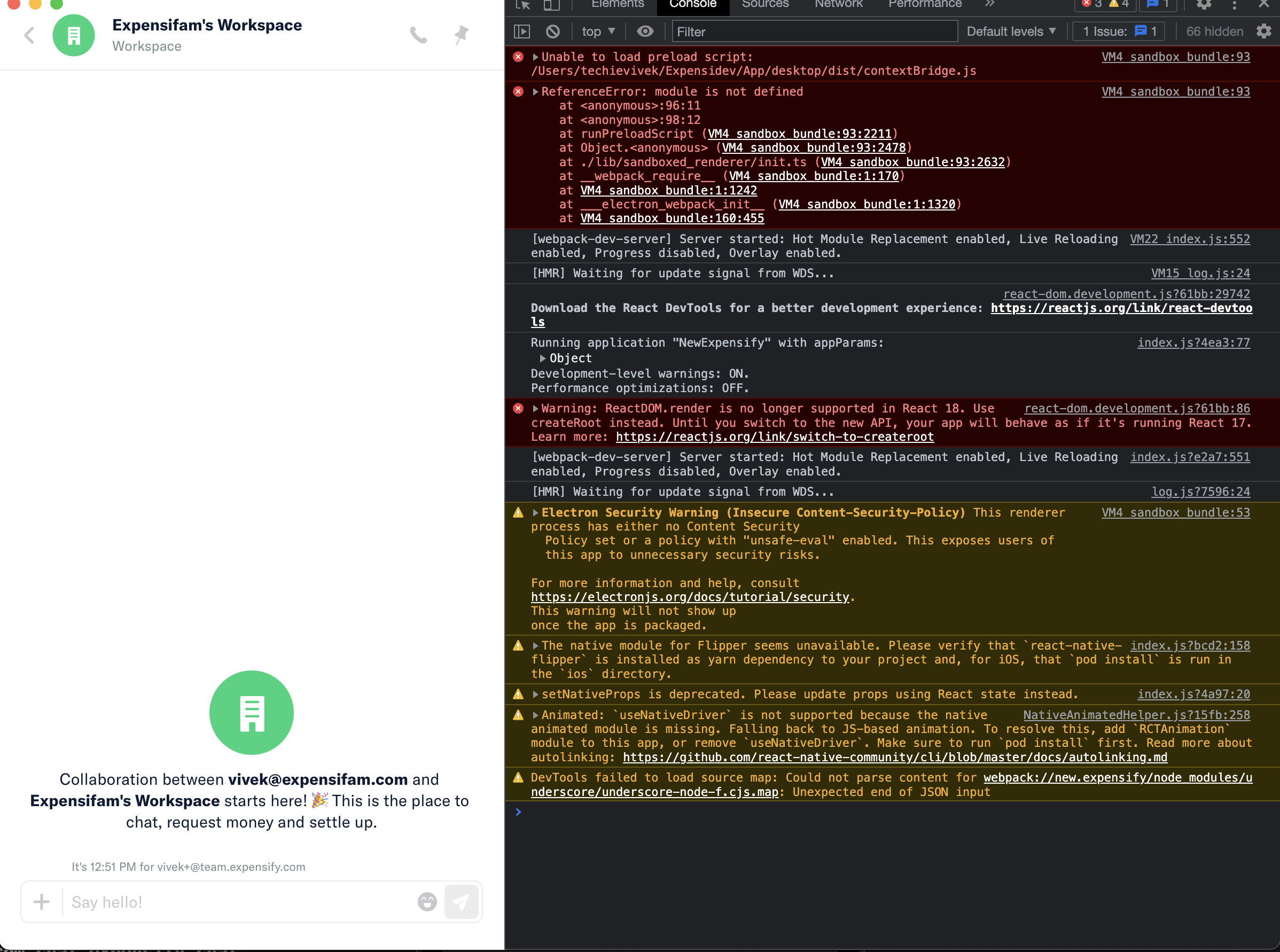
Task: Go back with left chevron arrow
Action: (x=29, y=35)
